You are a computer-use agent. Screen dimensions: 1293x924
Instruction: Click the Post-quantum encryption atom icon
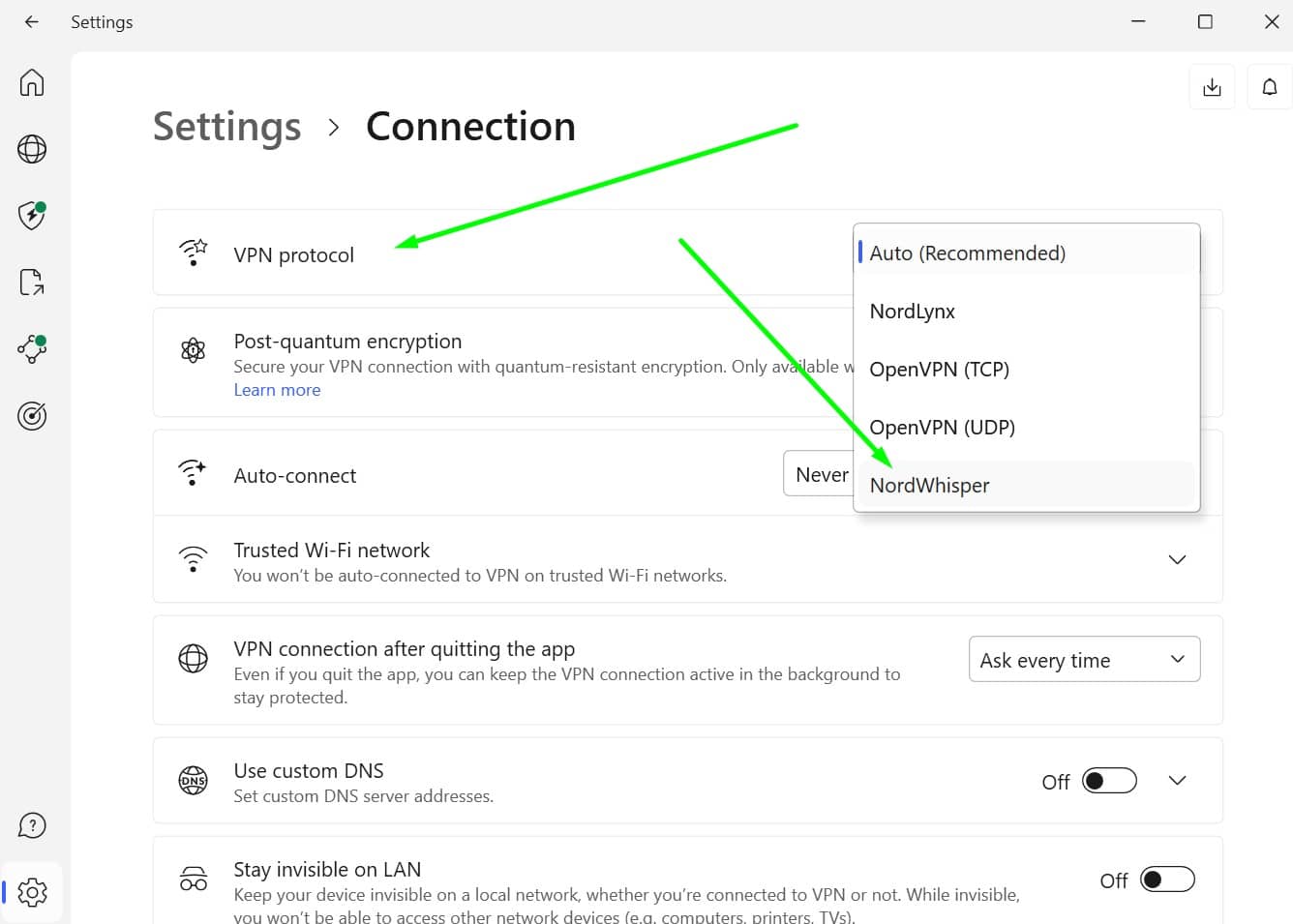pyautogui.click(x=194, y=350)
